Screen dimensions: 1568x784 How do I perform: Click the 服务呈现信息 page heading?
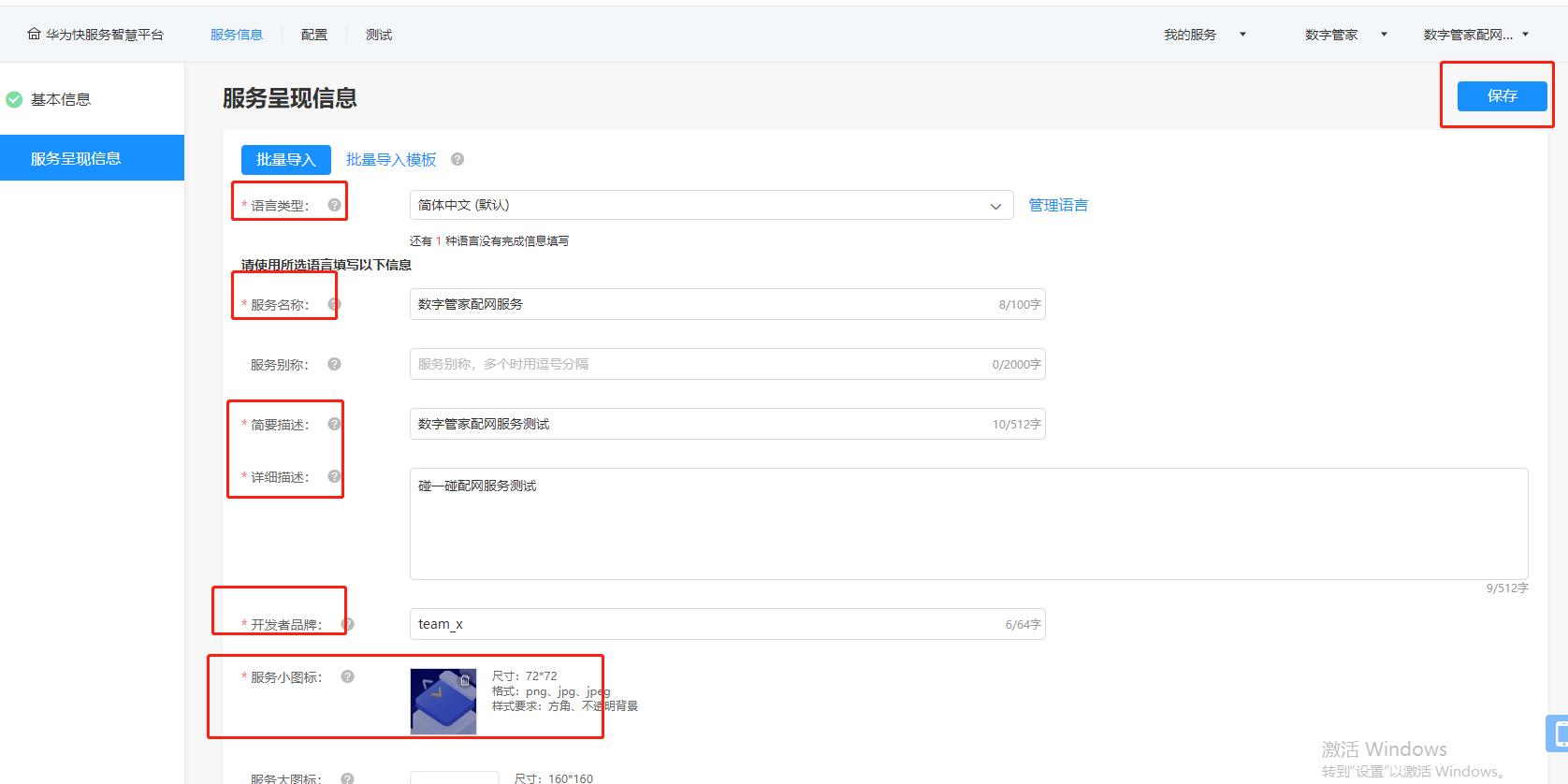(x=290, y=98)
